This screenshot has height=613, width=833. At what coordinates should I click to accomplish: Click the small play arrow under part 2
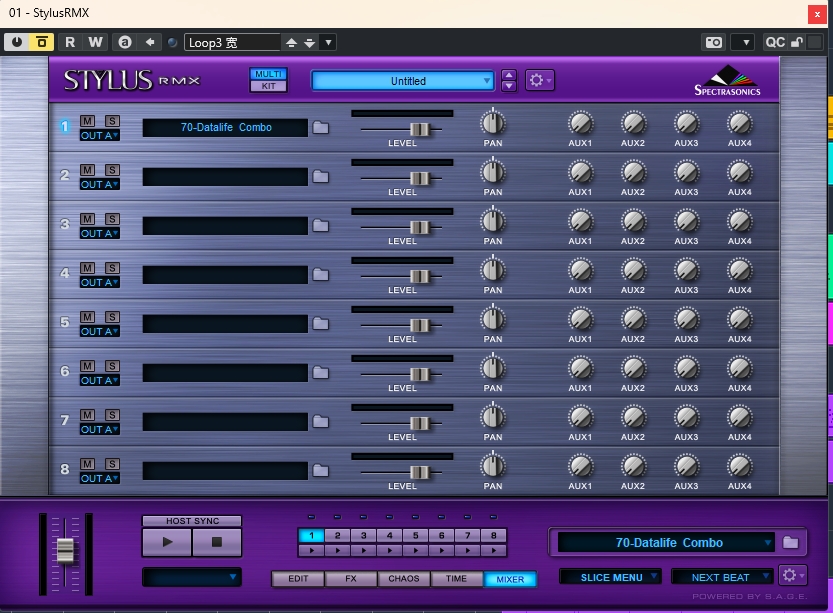[x=337, y=550]
